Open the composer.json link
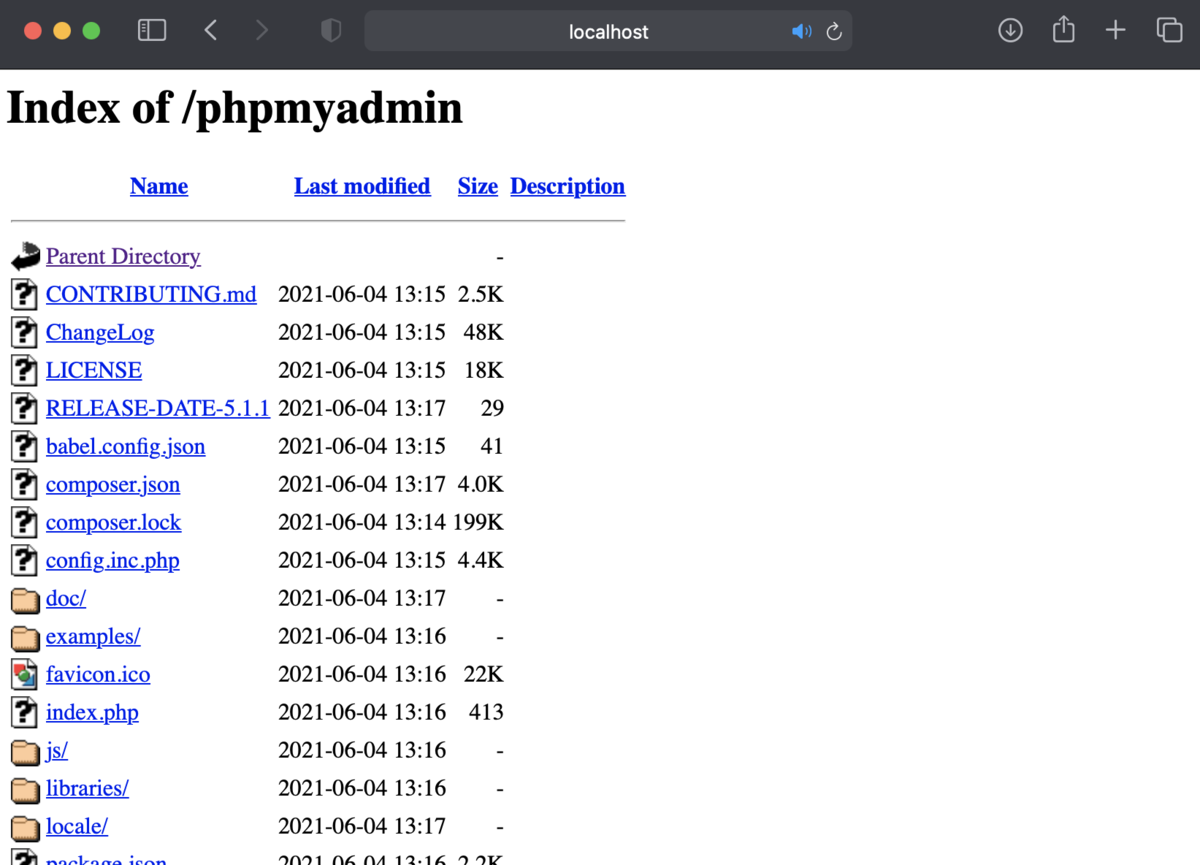The width and height of the screenshot is (1200, 865). [x=113, y=485]
